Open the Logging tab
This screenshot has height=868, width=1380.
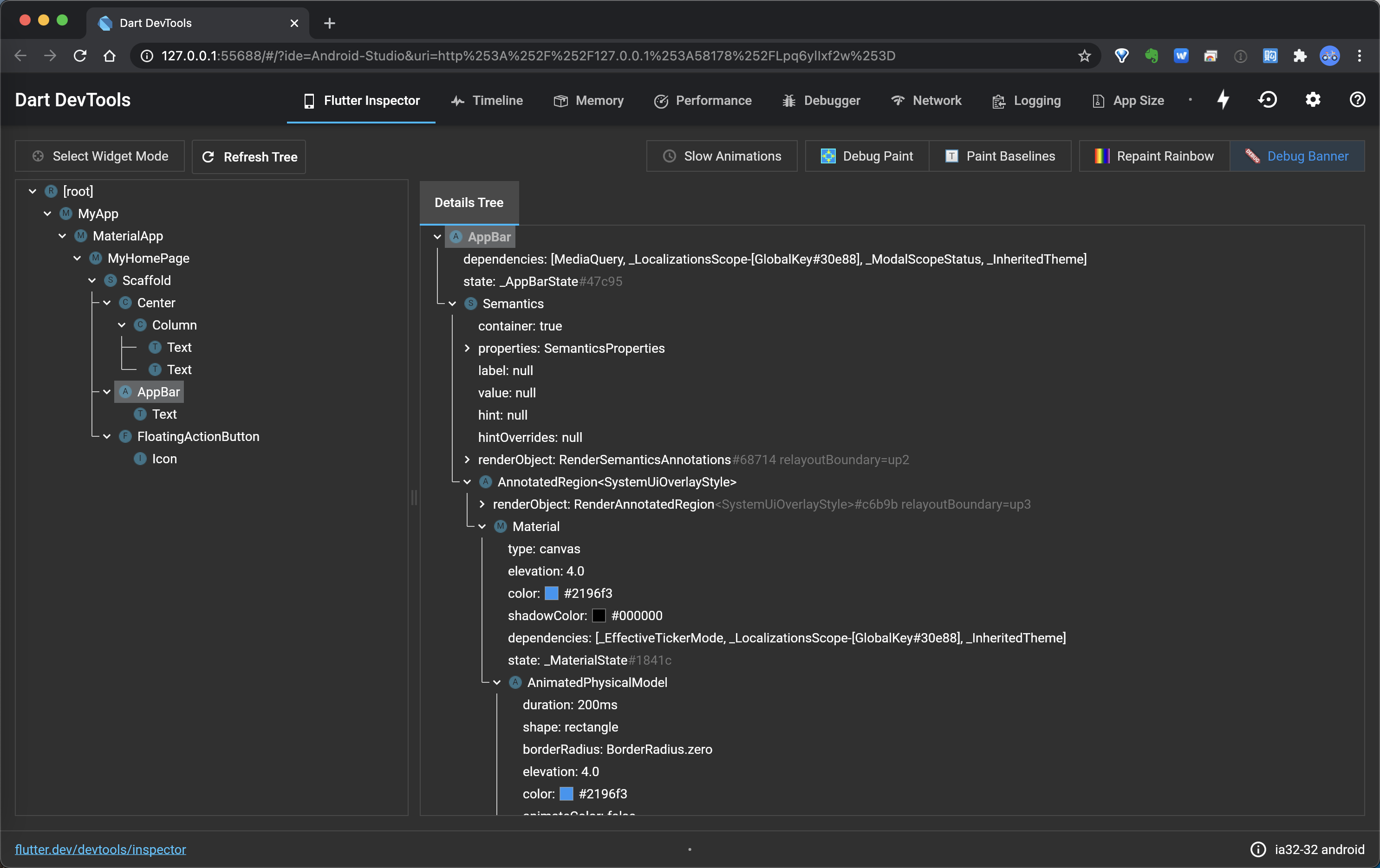pyautogui.click(x=1026, y=100)
